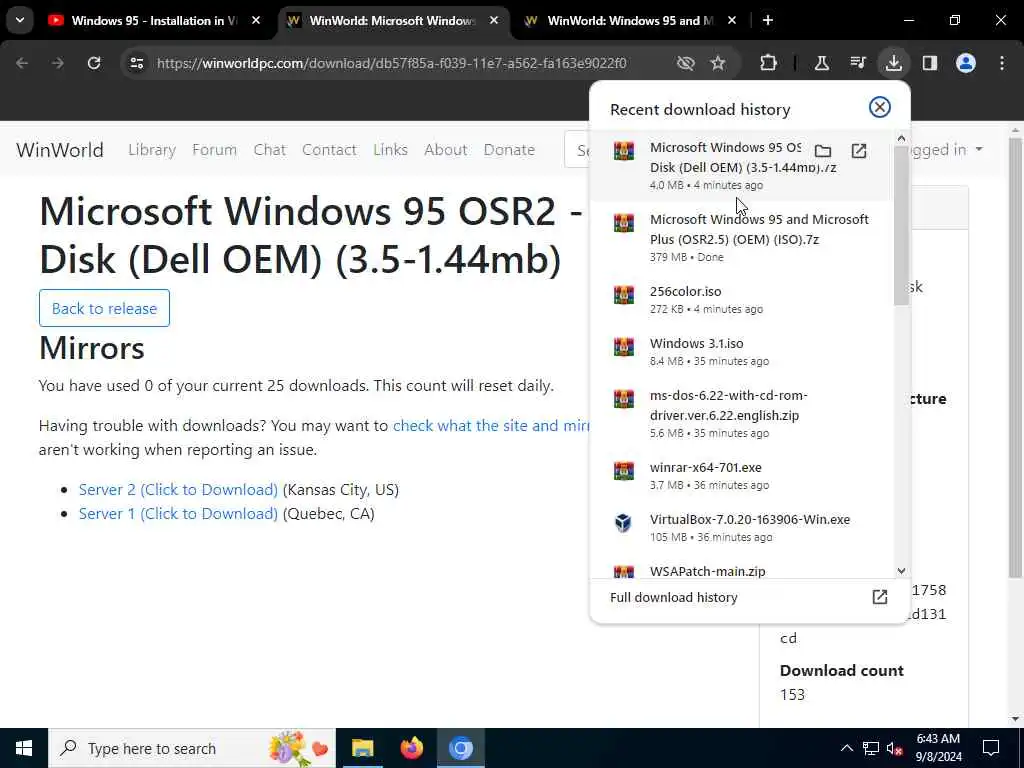Reload the current page
The width and height of the screenshot is (1024, 768).
click(x=94, y=63)
